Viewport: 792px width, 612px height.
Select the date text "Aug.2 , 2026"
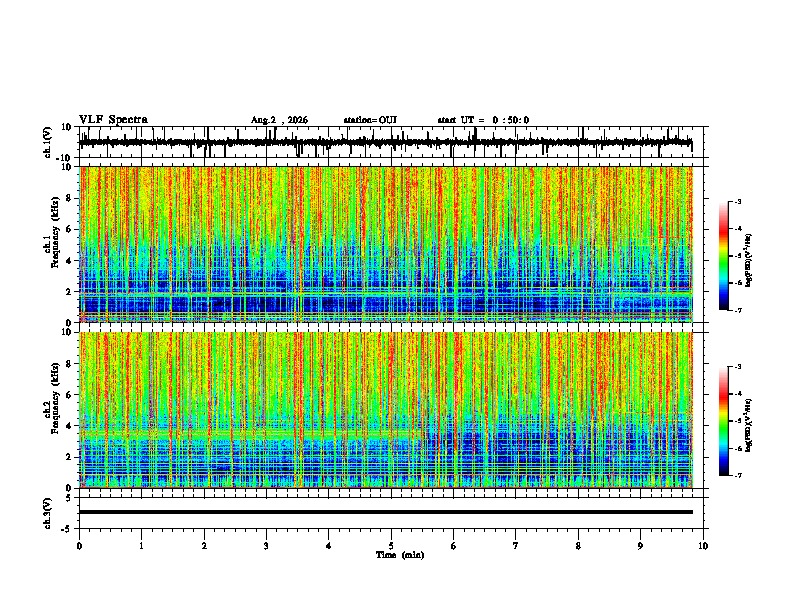coord(279,120)
